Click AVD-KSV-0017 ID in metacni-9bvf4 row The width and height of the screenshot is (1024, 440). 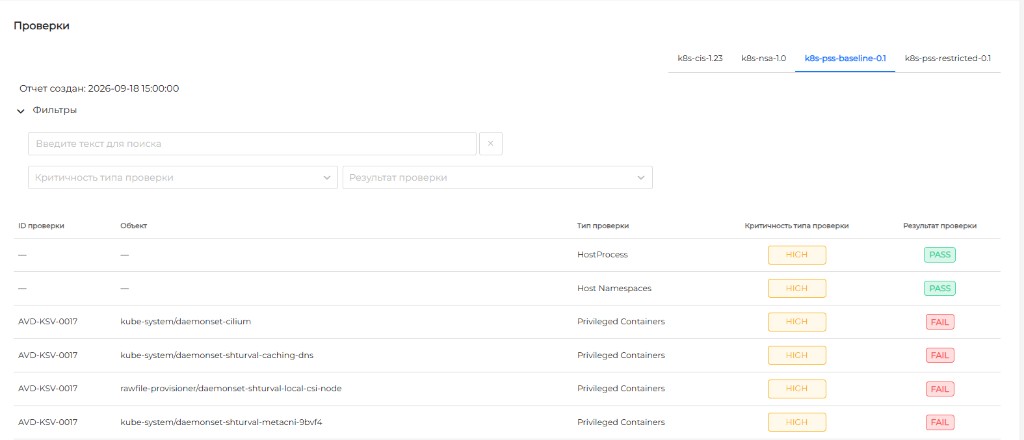[48, 422]
